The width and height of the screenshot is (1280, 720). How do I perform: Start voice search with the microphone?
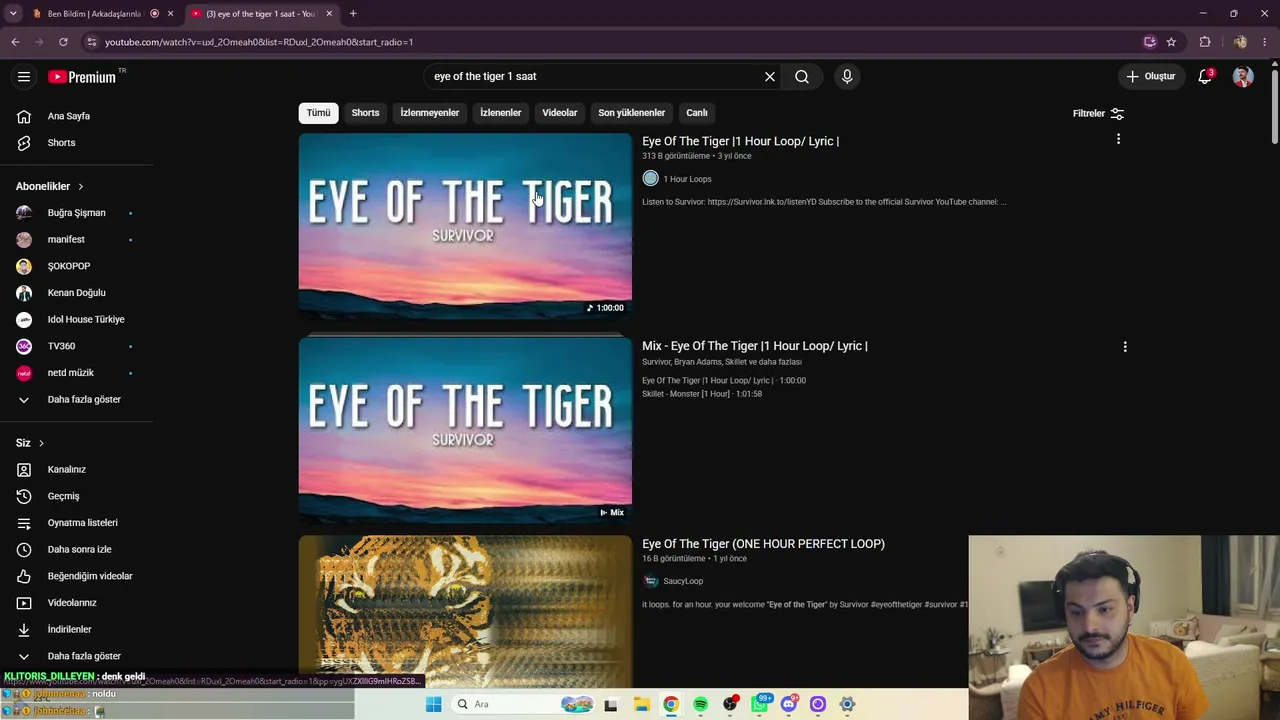click(847, 77)
